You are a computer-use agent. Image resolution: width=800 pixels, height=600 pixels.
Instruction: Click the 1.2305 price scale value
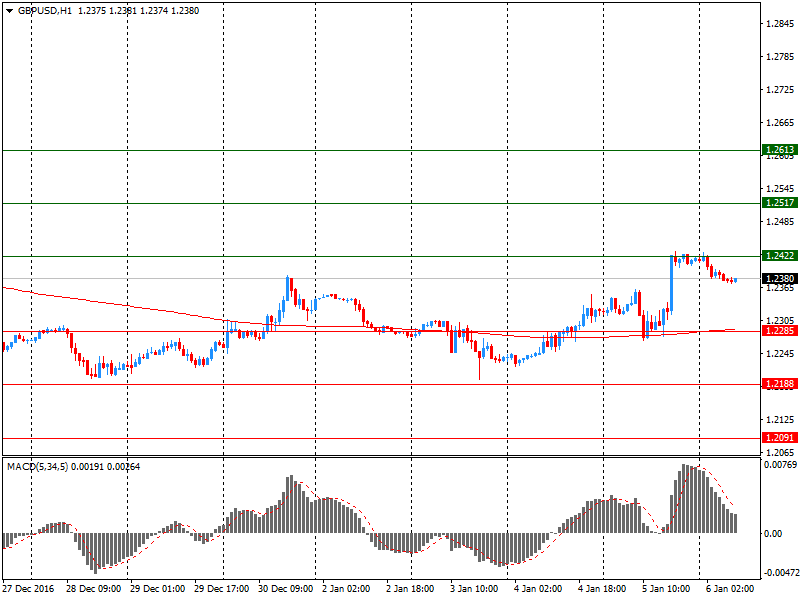tap(780, 320)
